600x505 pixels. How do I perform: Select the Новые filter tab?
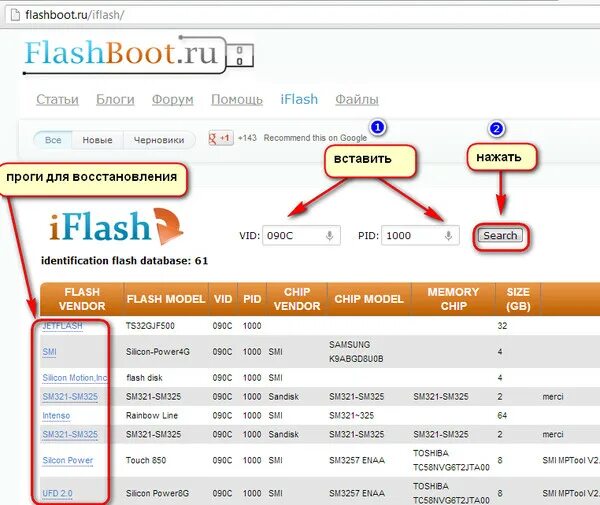point(98,140)
